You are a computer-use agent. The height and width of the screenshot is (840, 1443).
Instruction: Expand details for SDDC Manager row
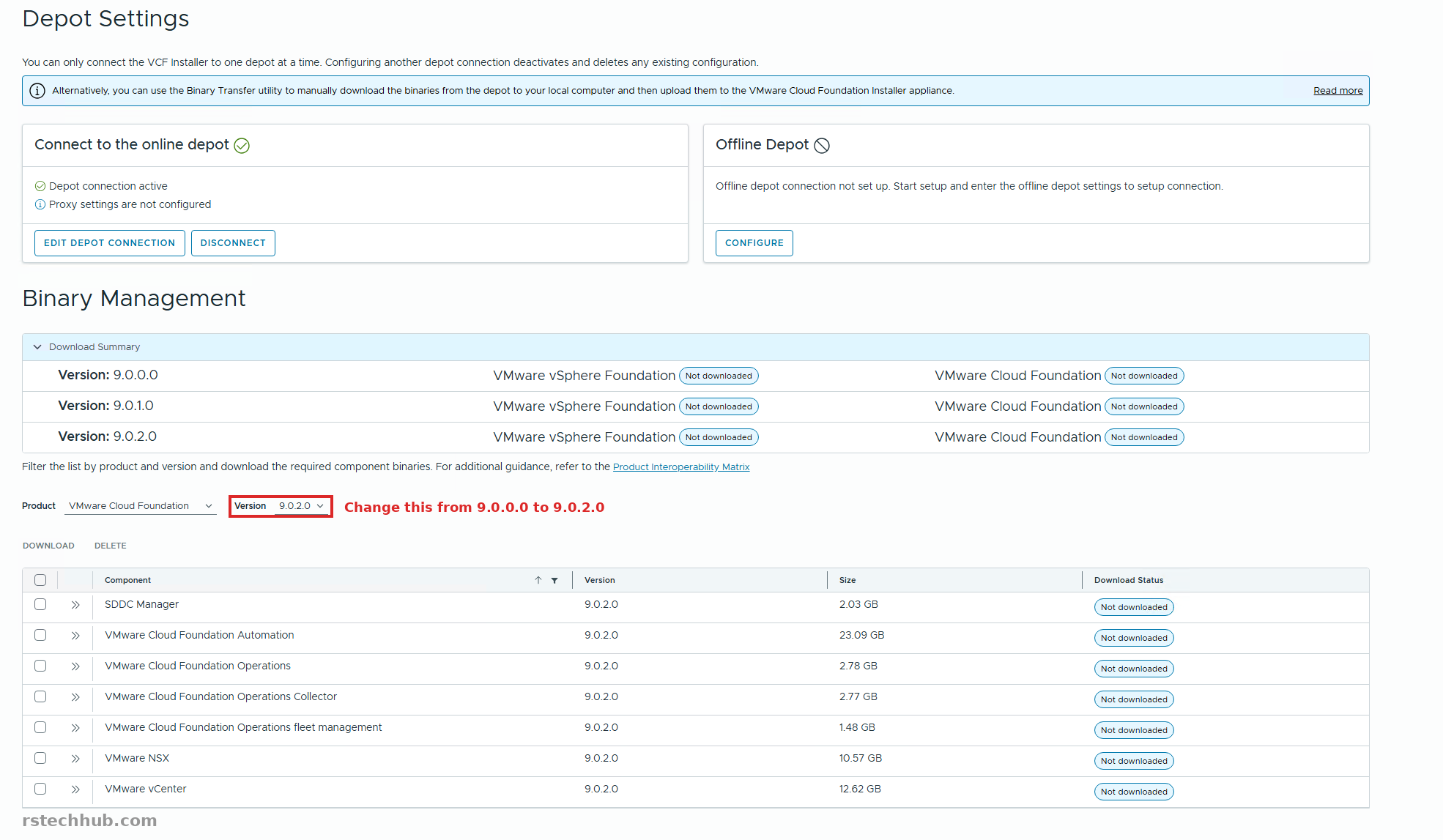pyautogui.click(x=75, y=605)
